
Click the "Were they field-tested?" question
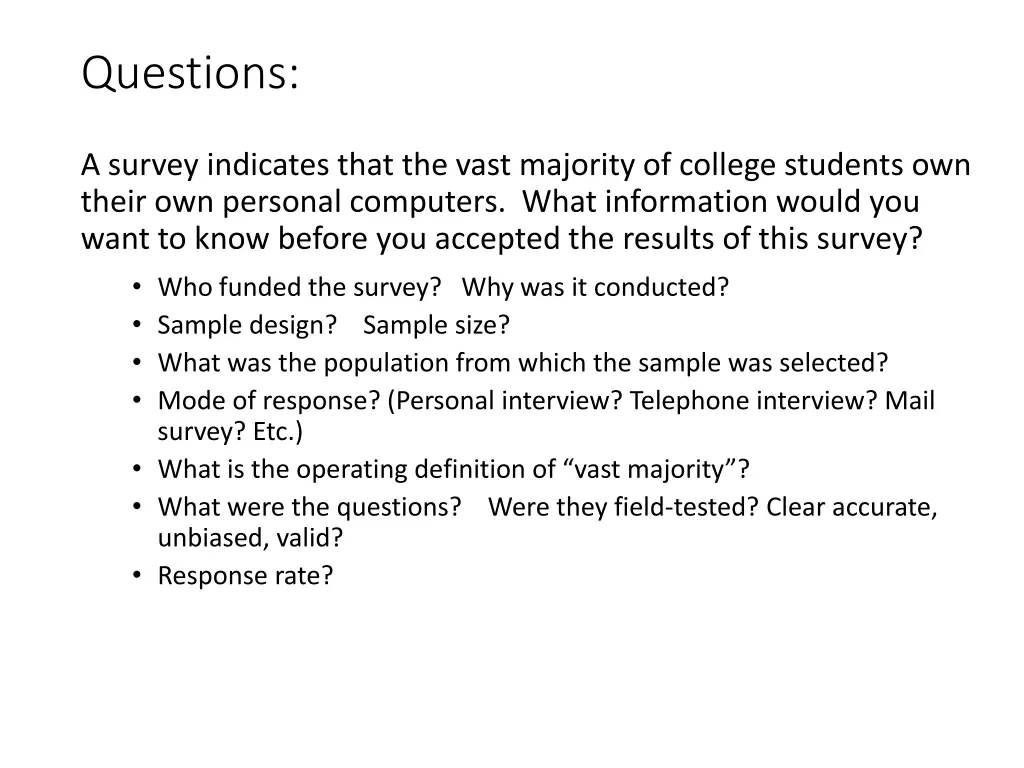tap(624, 507)
